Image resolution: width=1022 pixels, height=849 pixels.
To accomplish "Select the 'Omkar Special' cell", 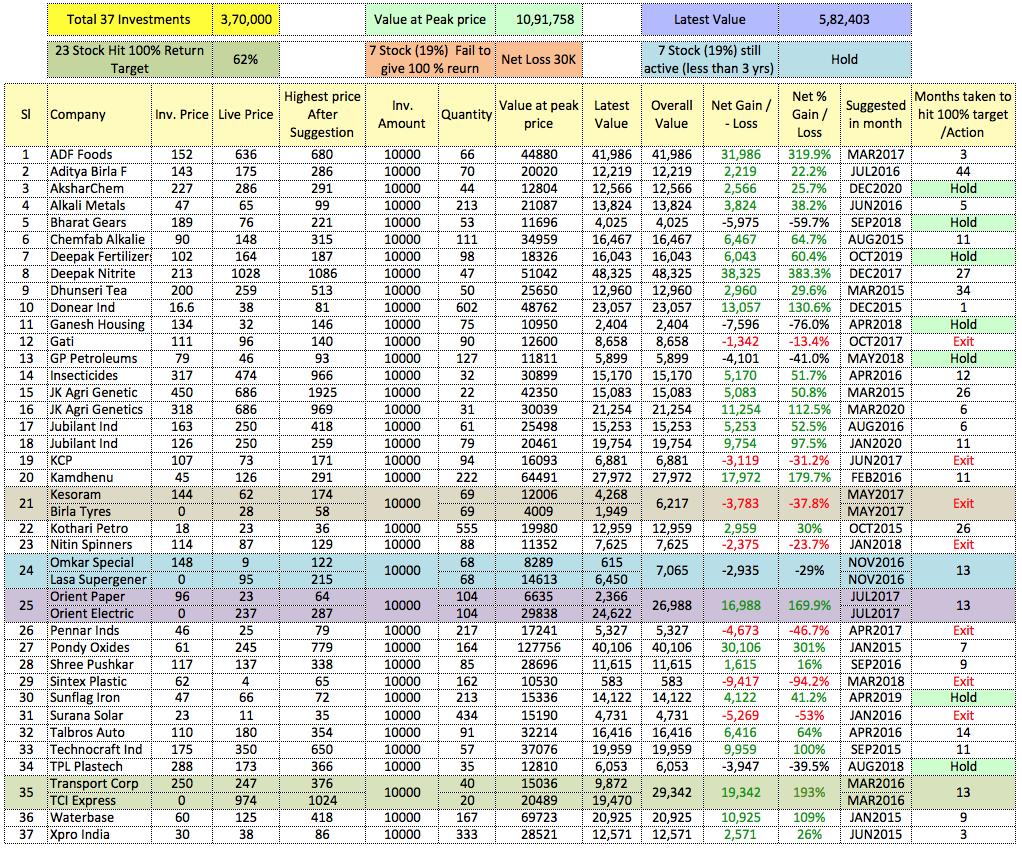I will [x=99, y=562].
